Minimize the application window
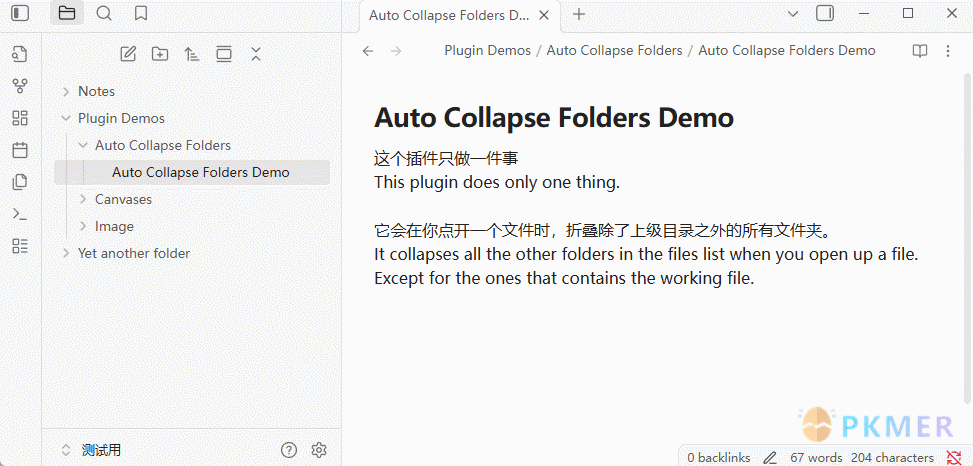This screenshot has width=973, height=466. (x=864, y=13)
